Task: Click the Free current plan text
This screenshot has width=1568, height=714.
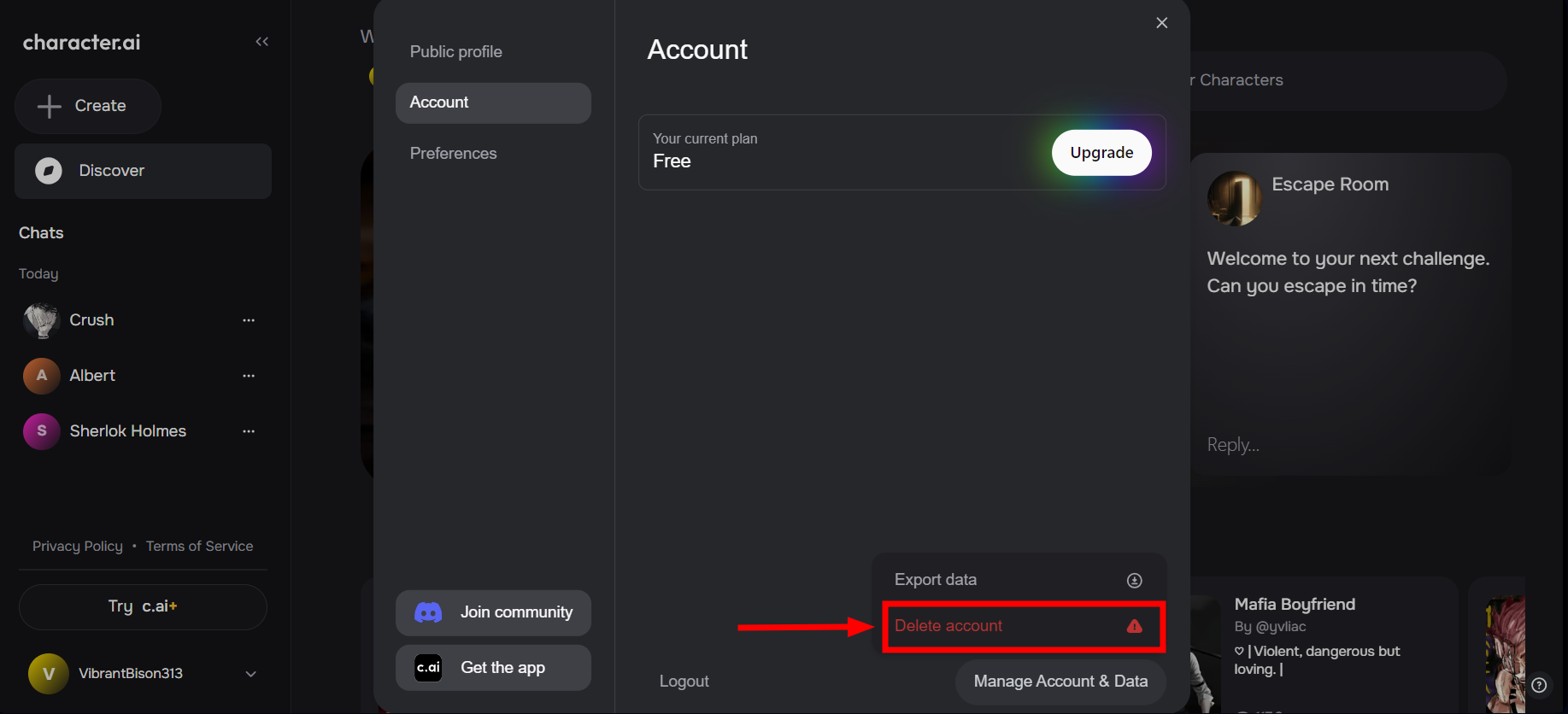Action: click(x=672, y=161)
